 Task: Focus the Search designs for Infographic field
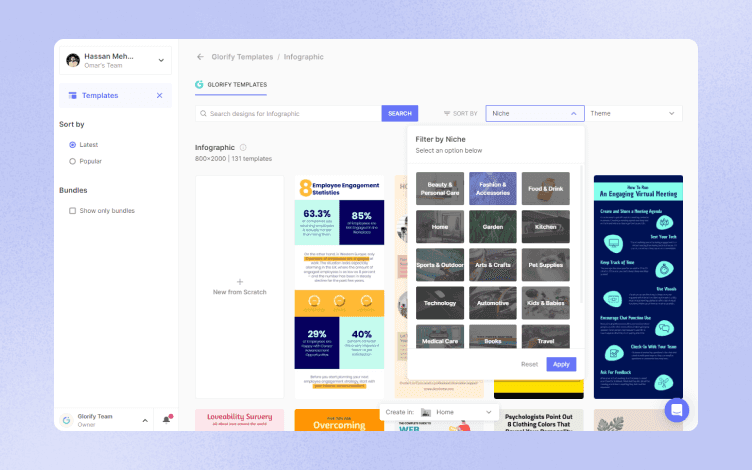click(288, 114)
